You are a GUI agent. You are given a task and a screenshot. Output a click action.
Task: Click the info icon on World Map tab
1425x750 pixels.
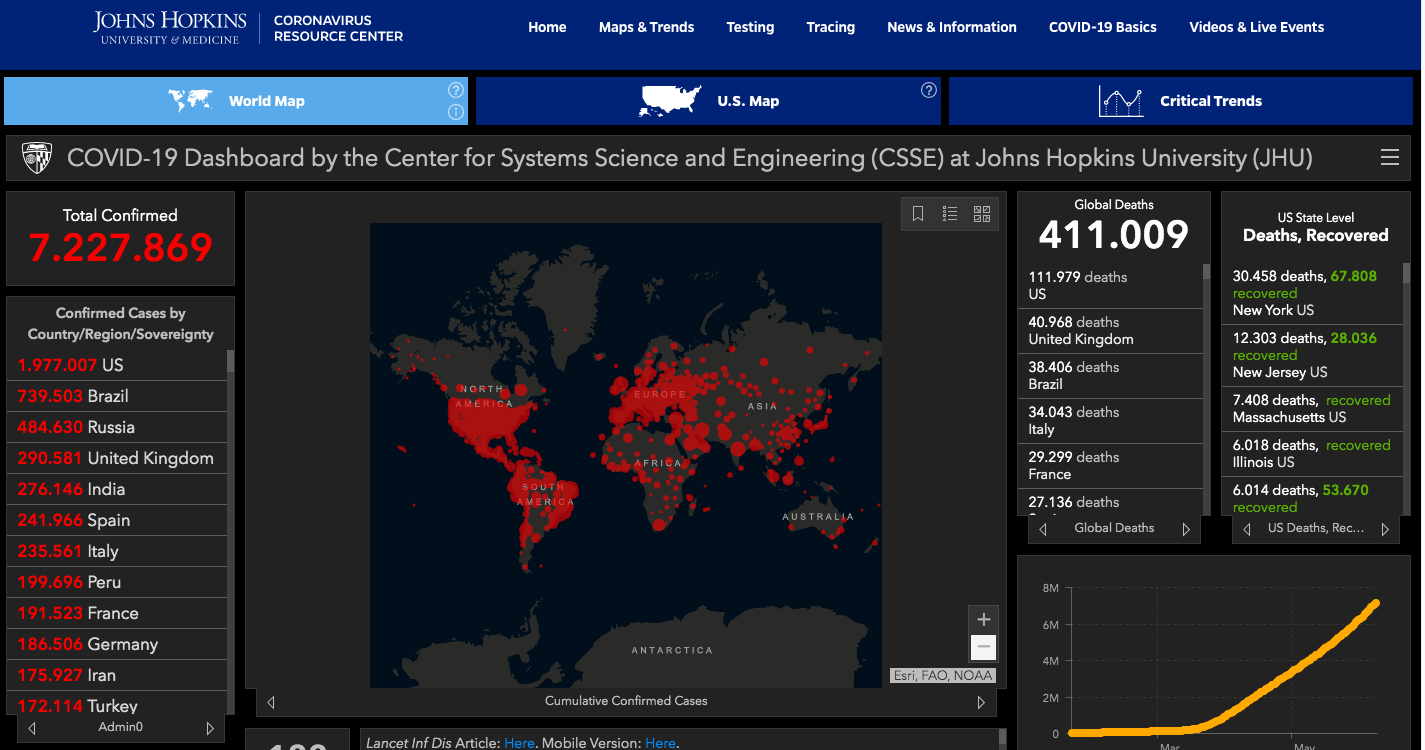(456, 112)
